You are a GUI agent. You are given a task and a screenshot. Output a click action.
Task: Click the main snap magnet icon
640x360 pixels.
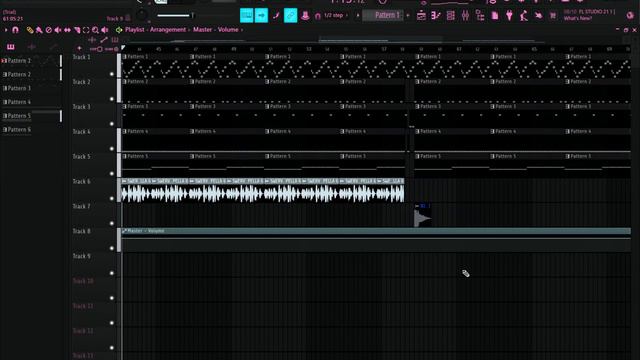318,16
